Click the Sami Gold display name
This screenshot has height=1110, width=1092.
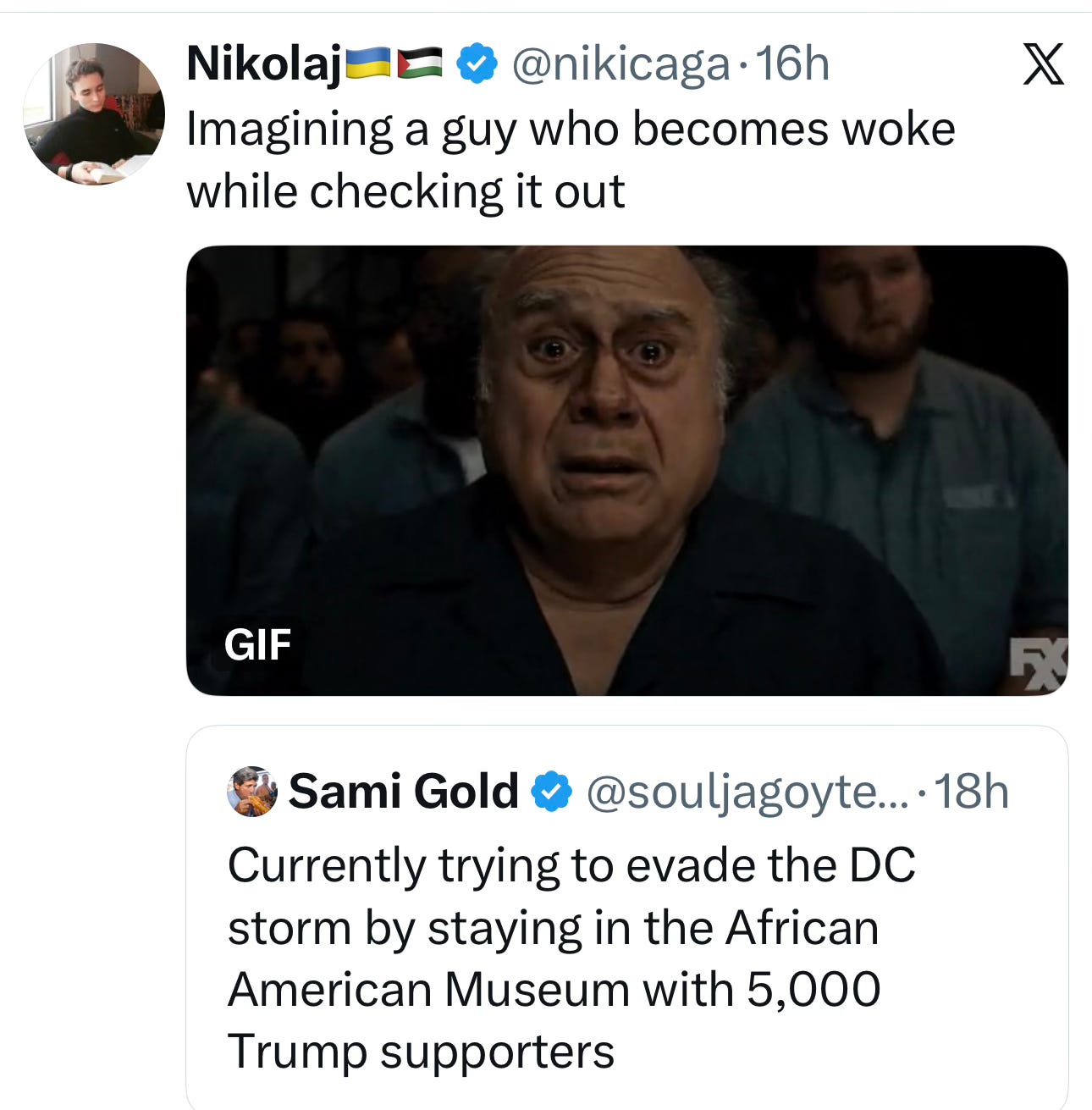[x=404, y=792]
